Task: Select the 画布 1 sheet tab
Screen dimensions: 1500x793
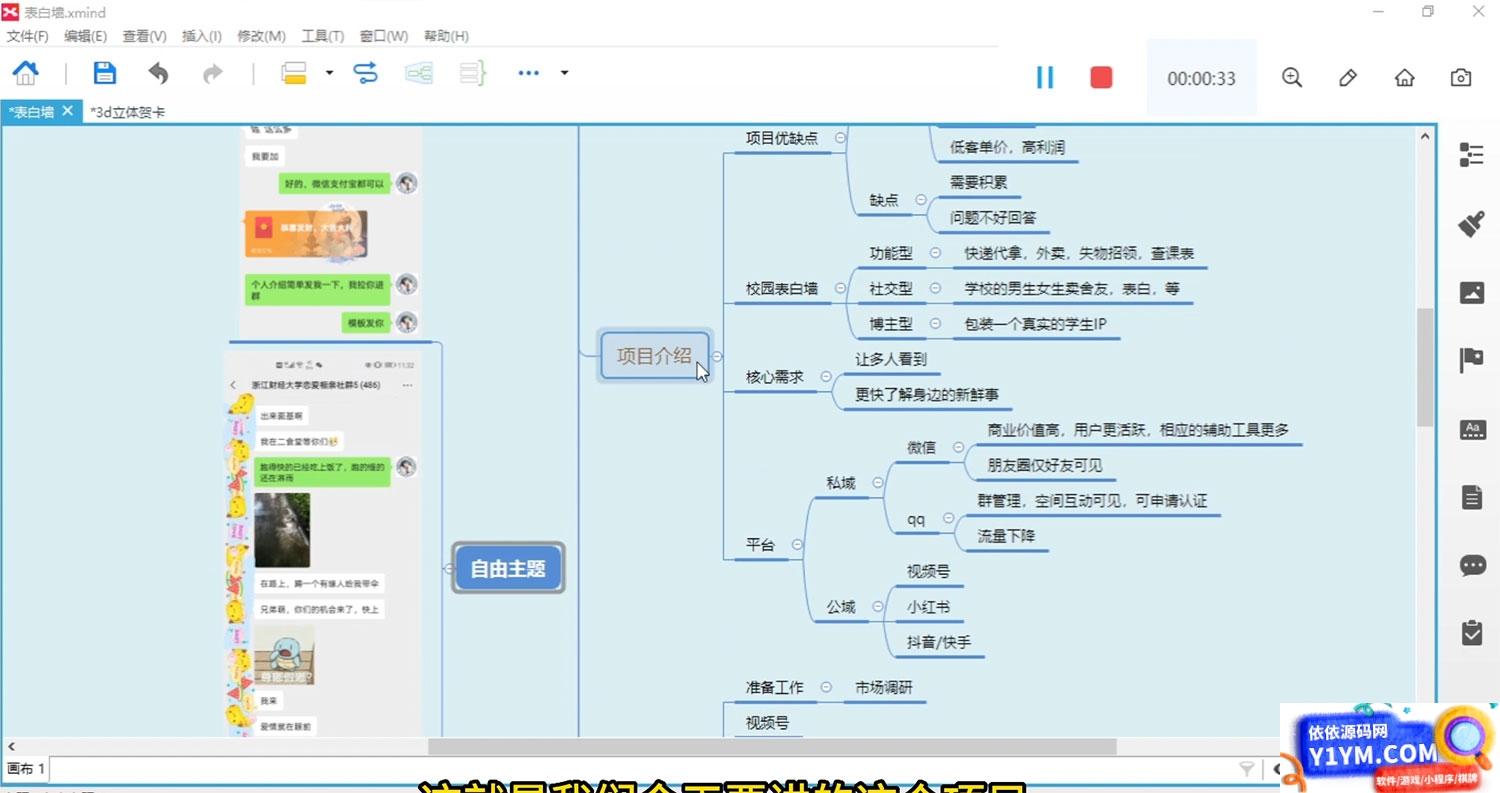Action: [25, 769]
